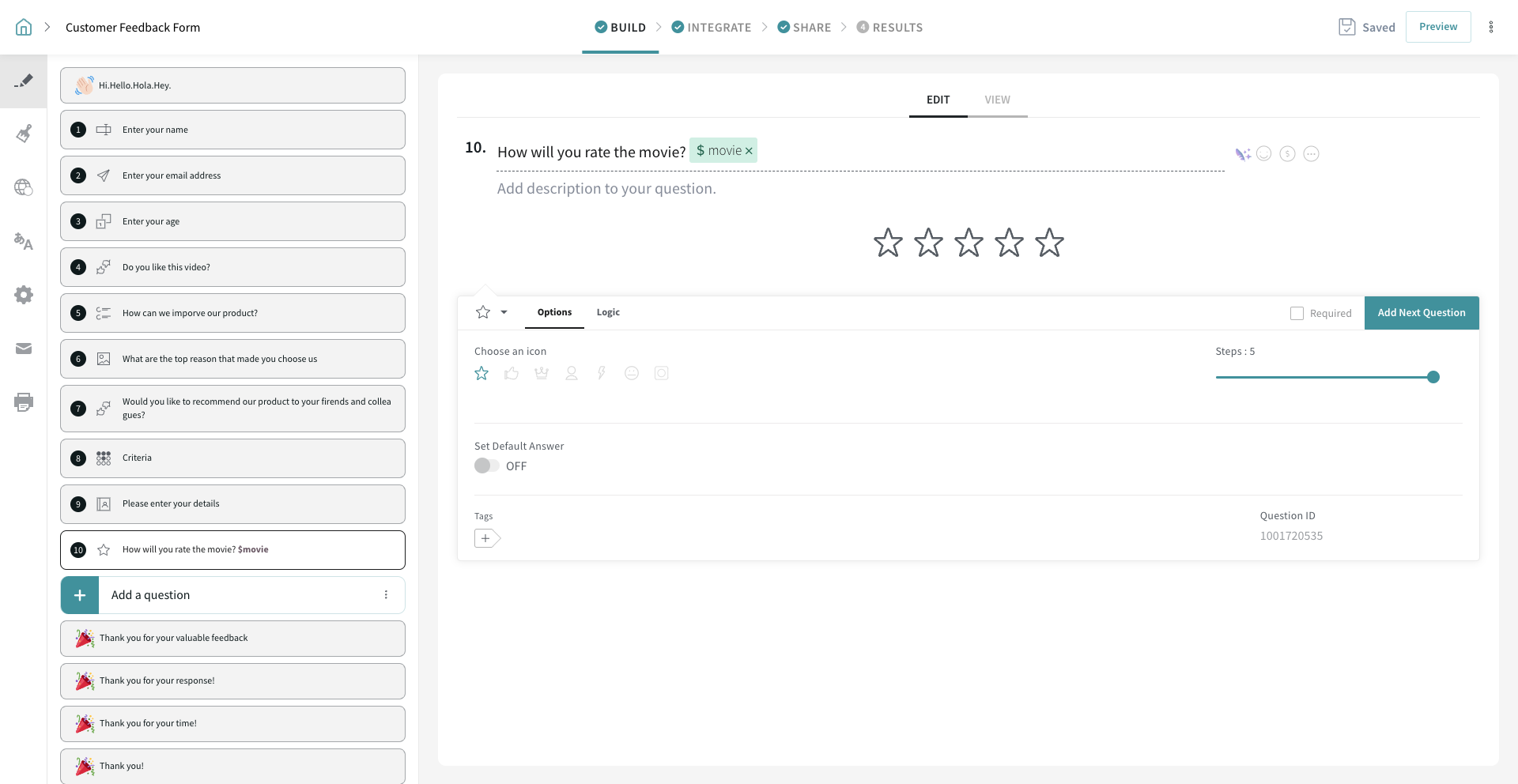Open the translation languages sidebar icon
The image size is (1518, 784).
(24, 241)
